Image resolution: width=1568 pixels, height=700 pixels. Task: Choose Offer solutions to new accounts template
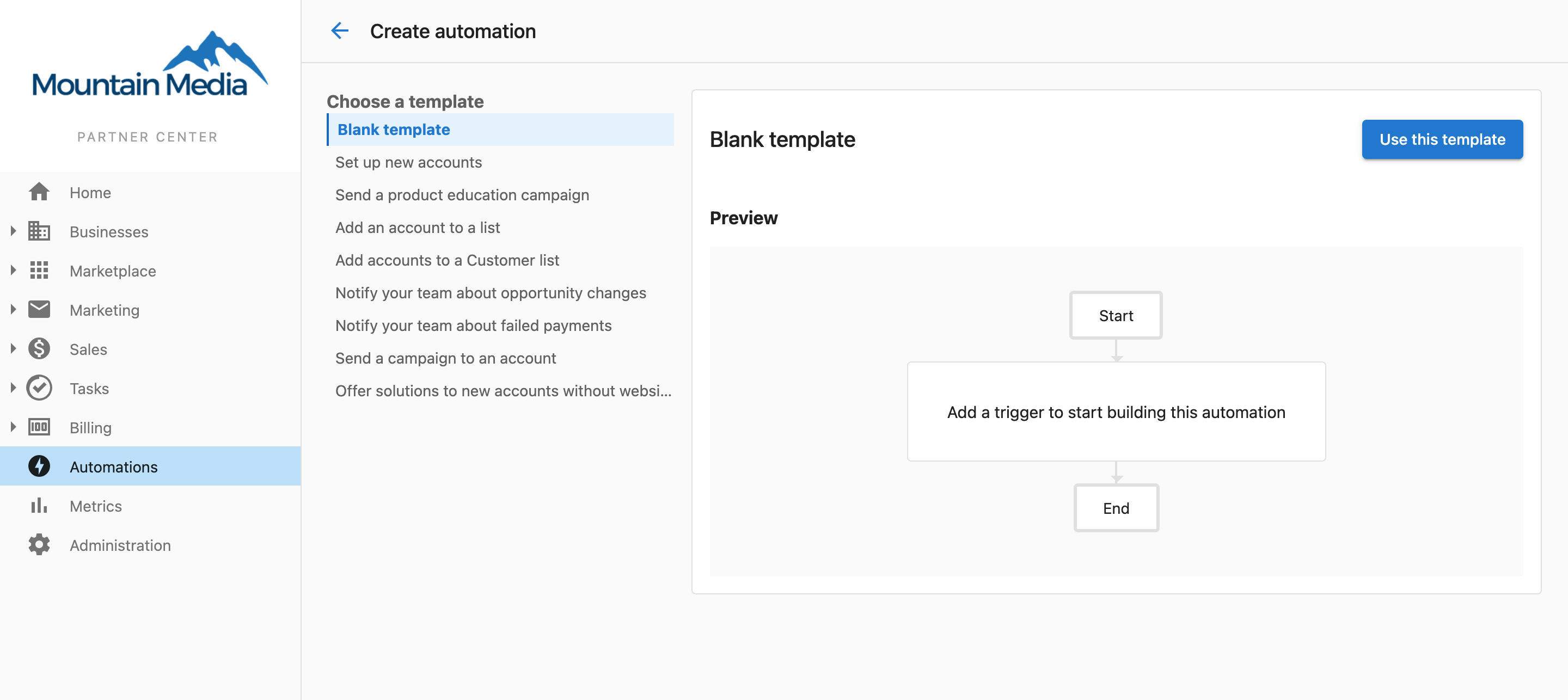point(500,391)
